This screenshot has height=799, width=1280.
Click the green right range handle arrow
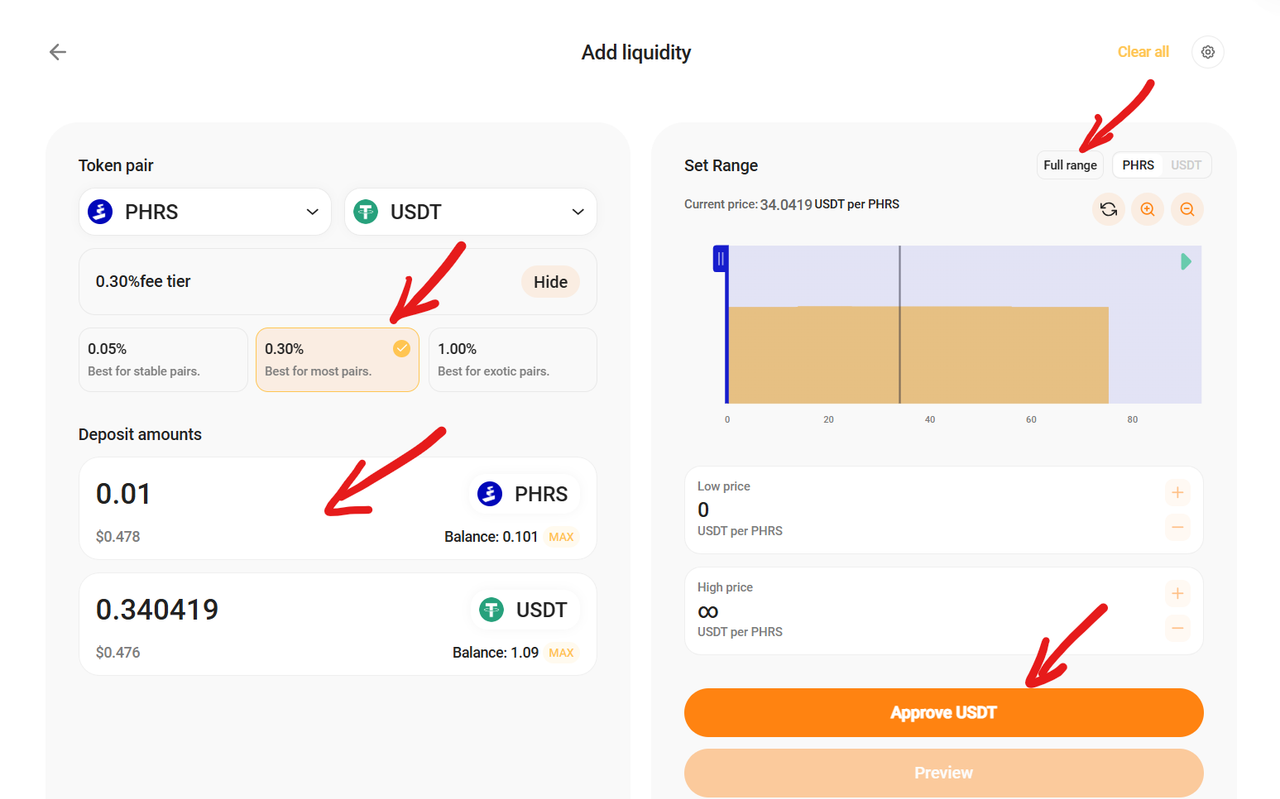pos(1186,261)
